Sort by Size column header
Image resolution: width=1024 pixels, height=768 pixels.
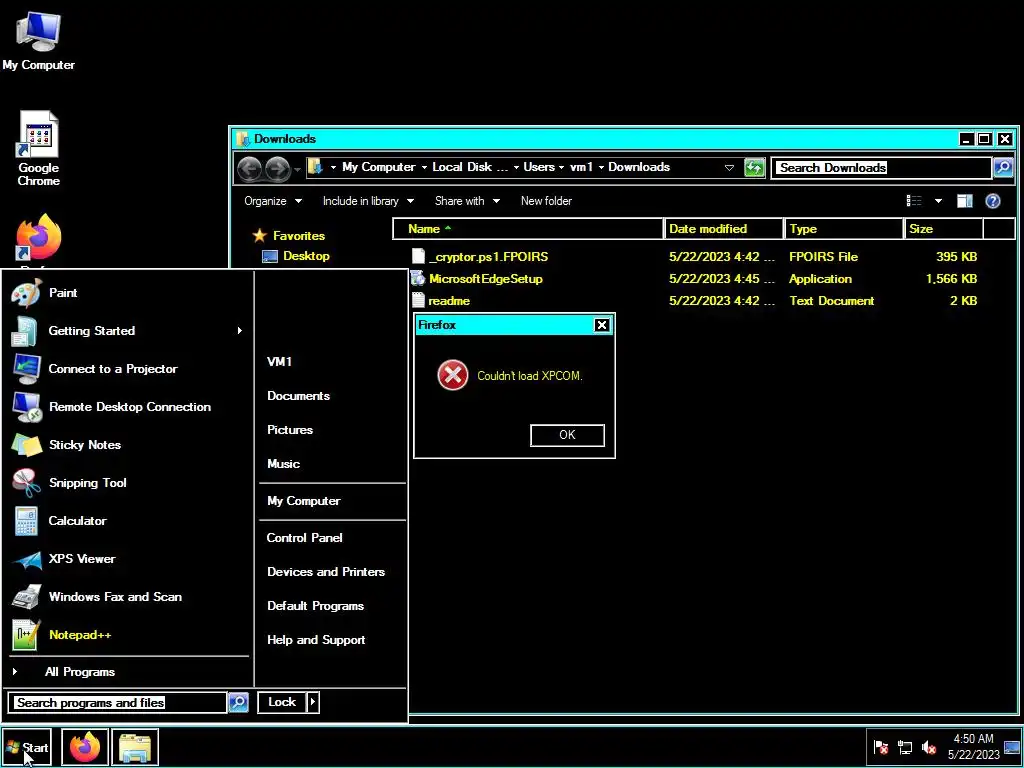tap(944, 229)
